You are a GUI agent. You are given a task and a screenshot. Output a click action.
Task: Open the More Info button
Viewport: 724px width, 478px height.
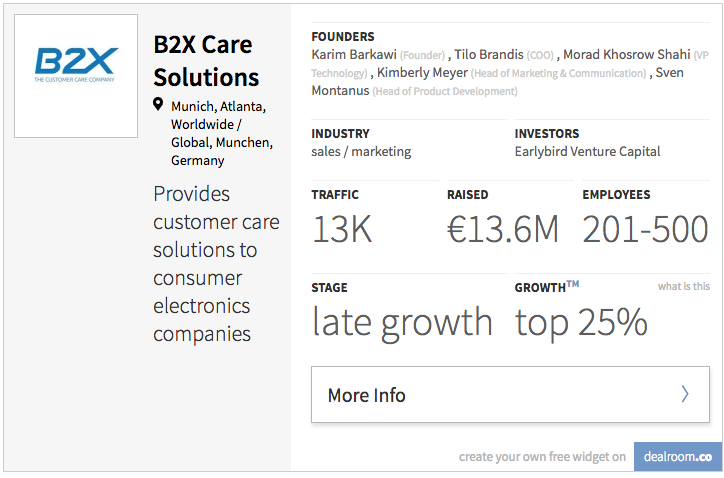[x=510, y=394]
